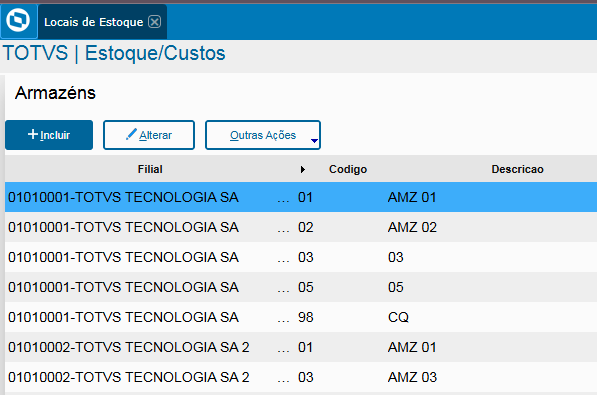Click the TOTVS | Estoque/Custos title

[114, 53]
